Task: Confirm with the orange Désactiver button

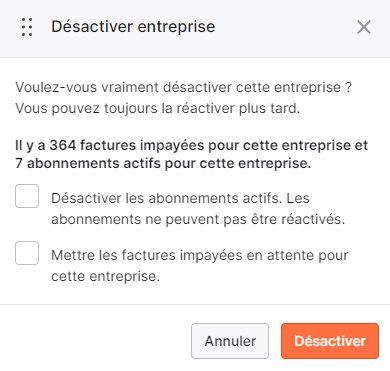Action: [330, 341]
